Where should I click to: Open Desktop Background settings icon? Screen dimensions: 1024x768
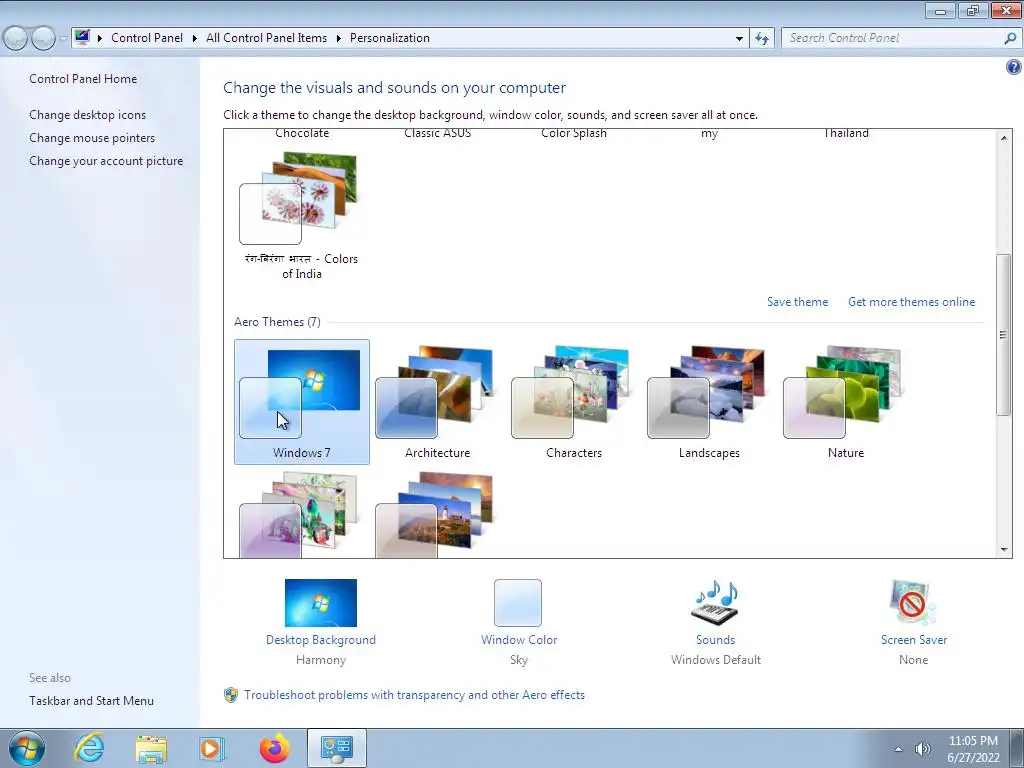[321, 603]
